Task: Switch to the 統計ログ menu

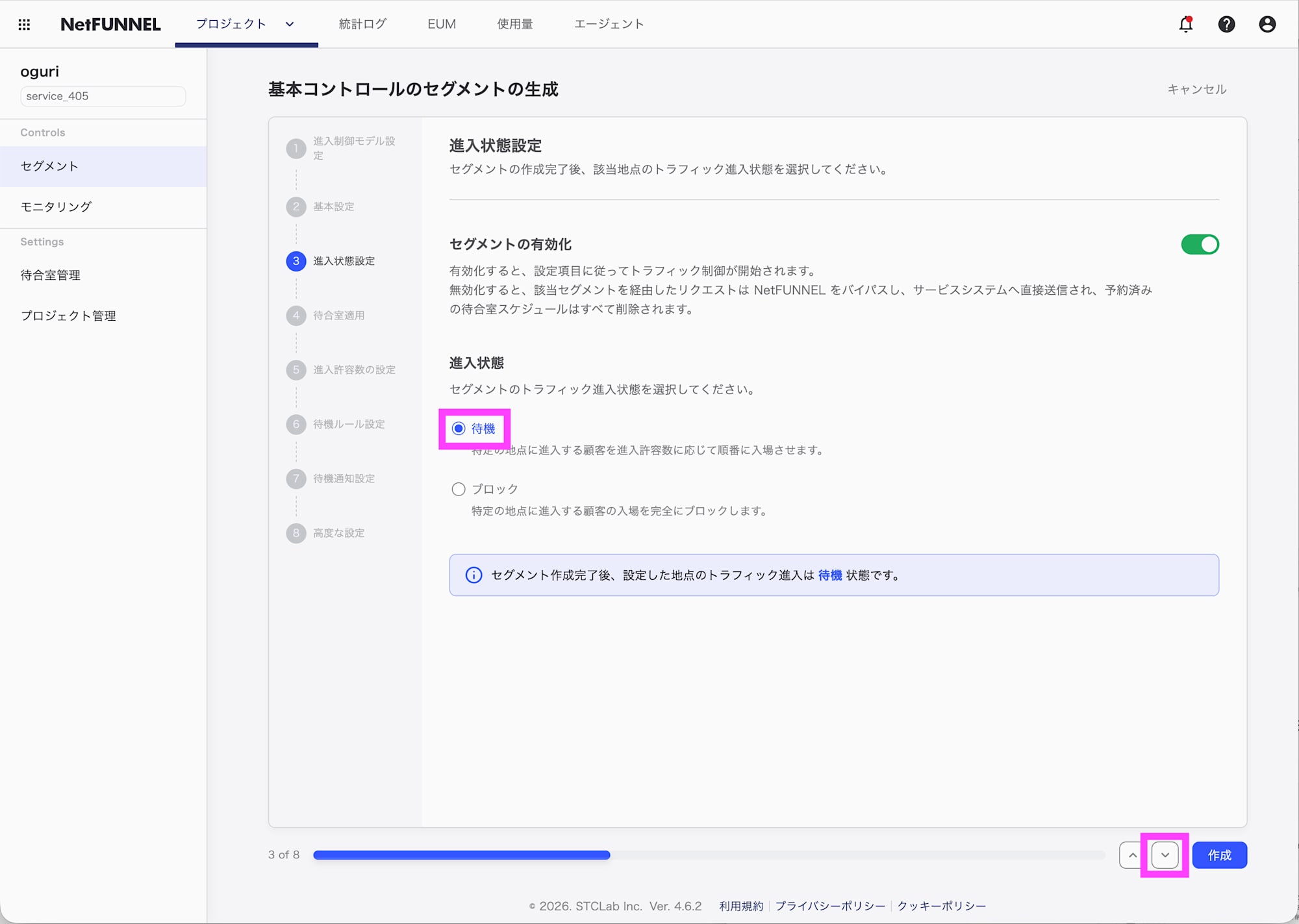Action: [x=362, y=24]
